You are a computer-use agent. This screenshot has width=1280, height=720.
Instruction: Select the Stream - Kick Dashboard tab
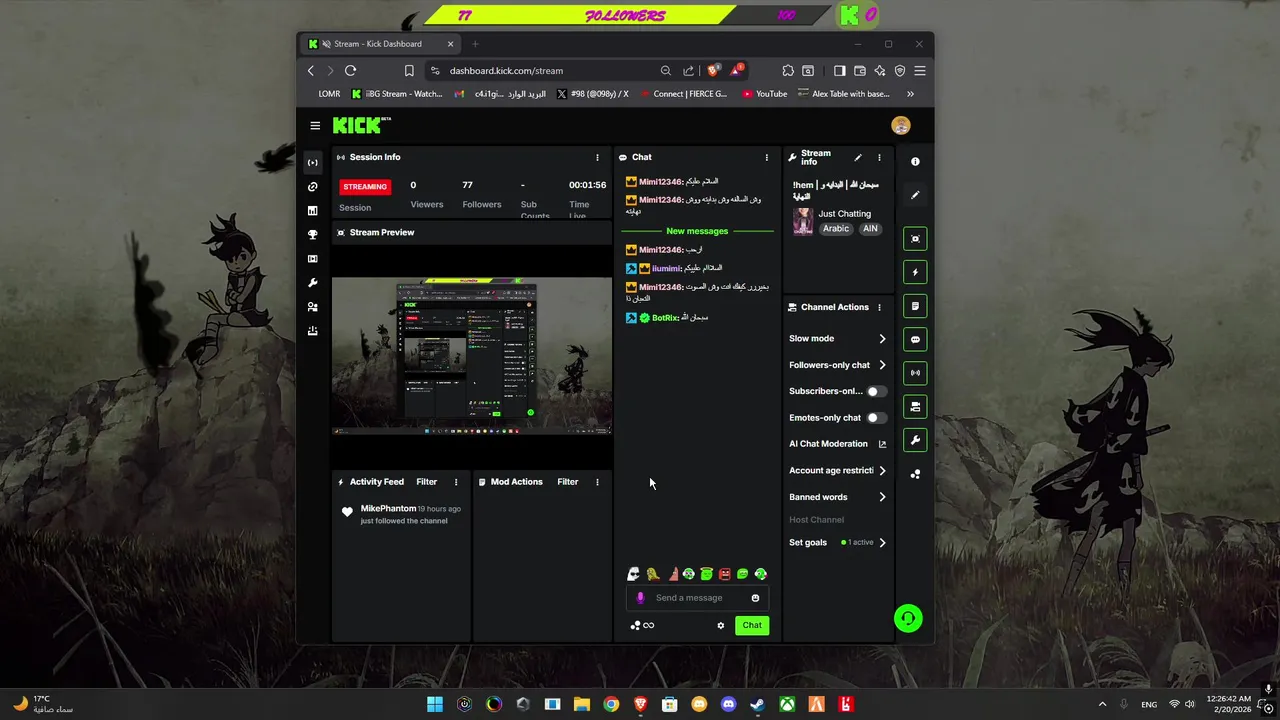[x=382, y=44]
